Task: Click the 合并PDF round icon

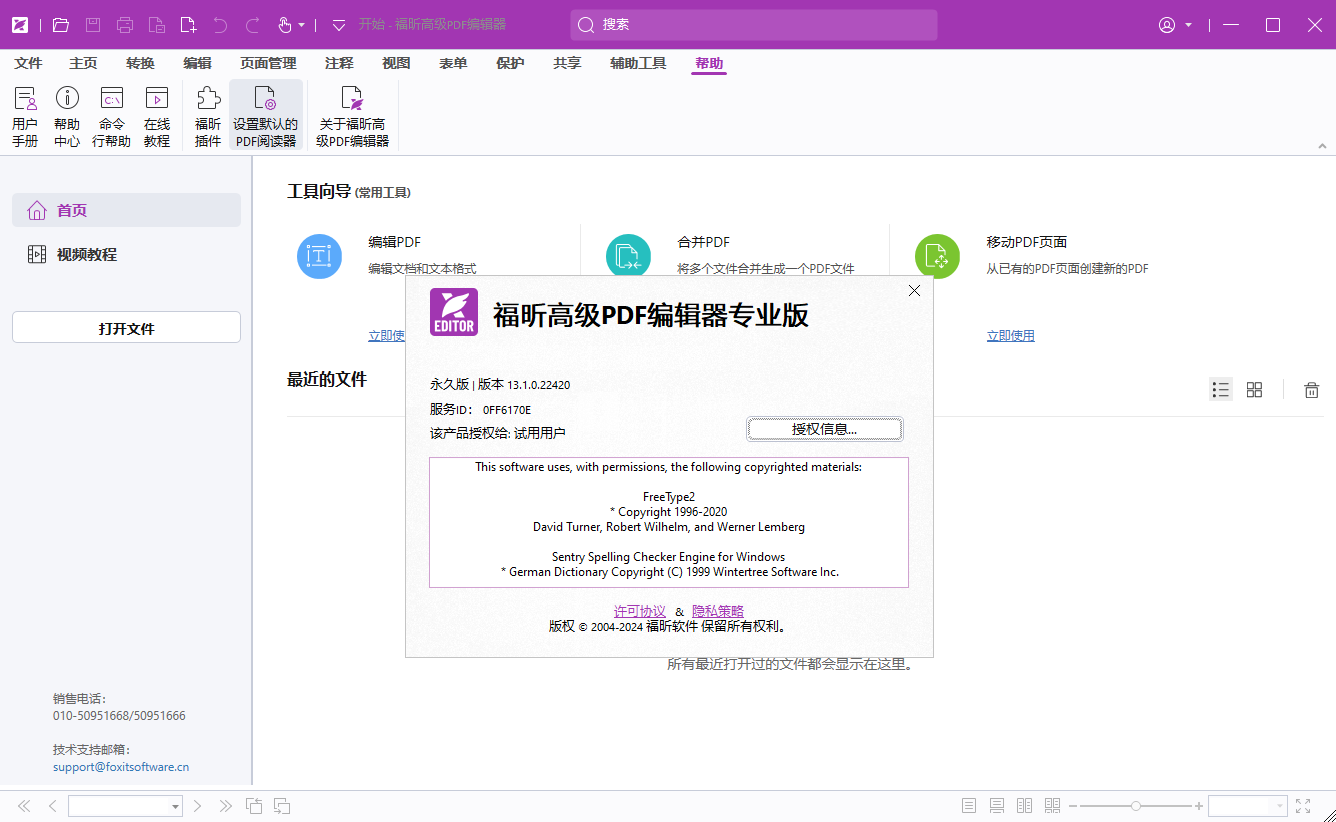Action: coord(628,256)
